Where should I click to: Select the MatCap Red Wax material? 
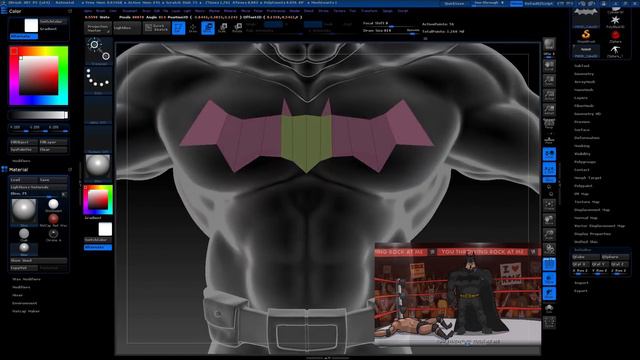tap(53, 220)
